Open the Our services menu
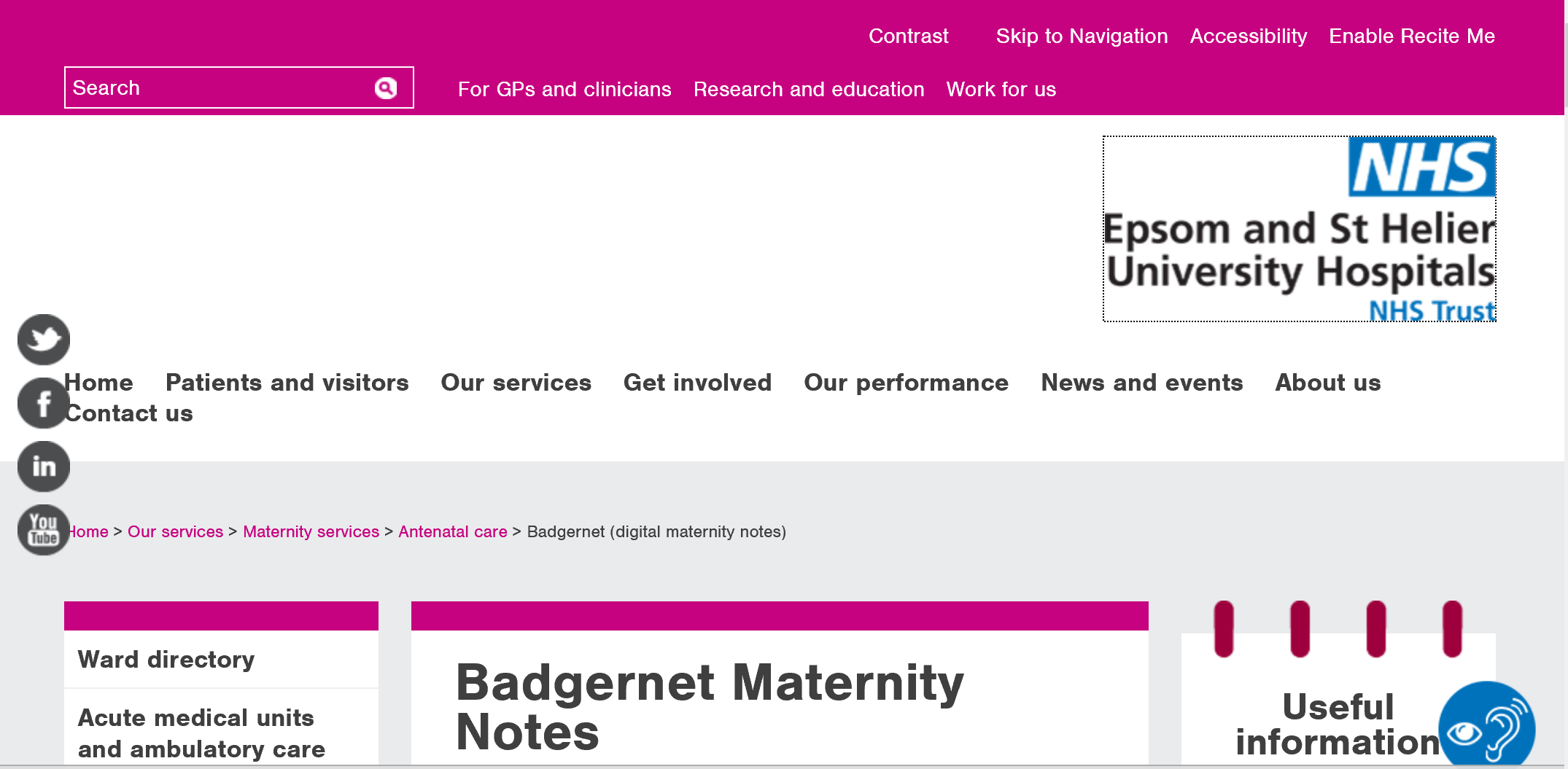 516,383
